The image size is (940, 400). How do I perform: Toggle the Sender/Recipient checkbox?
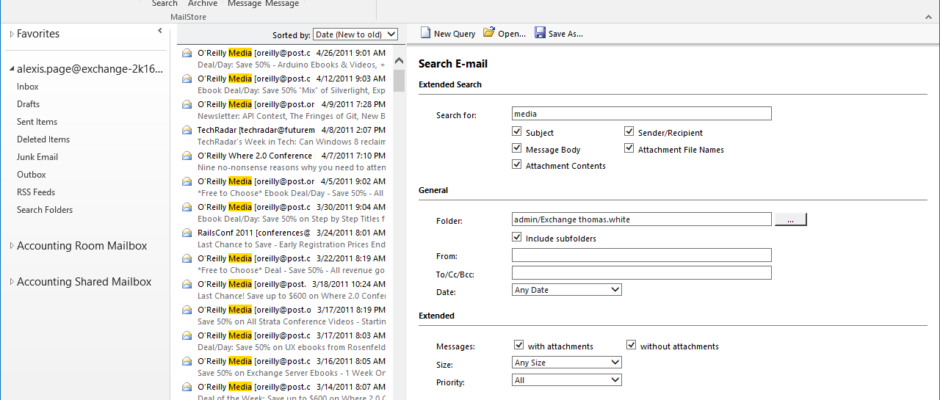[629, 132]
